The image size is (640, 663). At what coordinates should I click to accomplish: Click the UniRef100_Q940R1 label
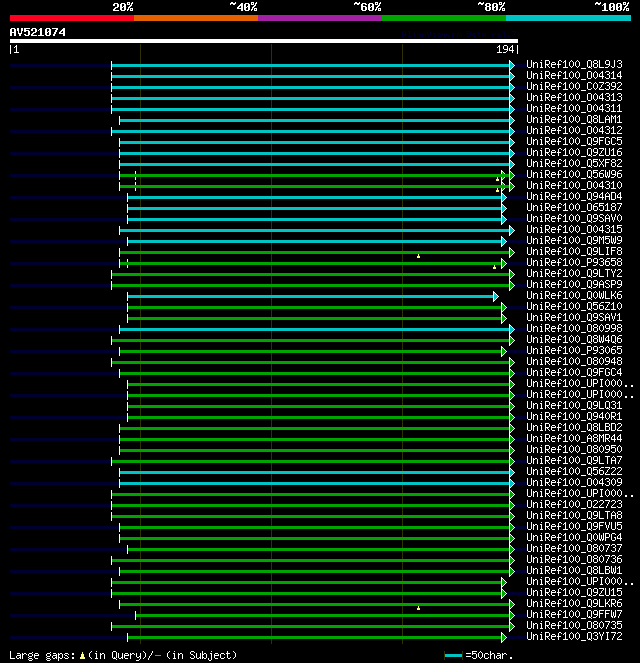point(574,416)
